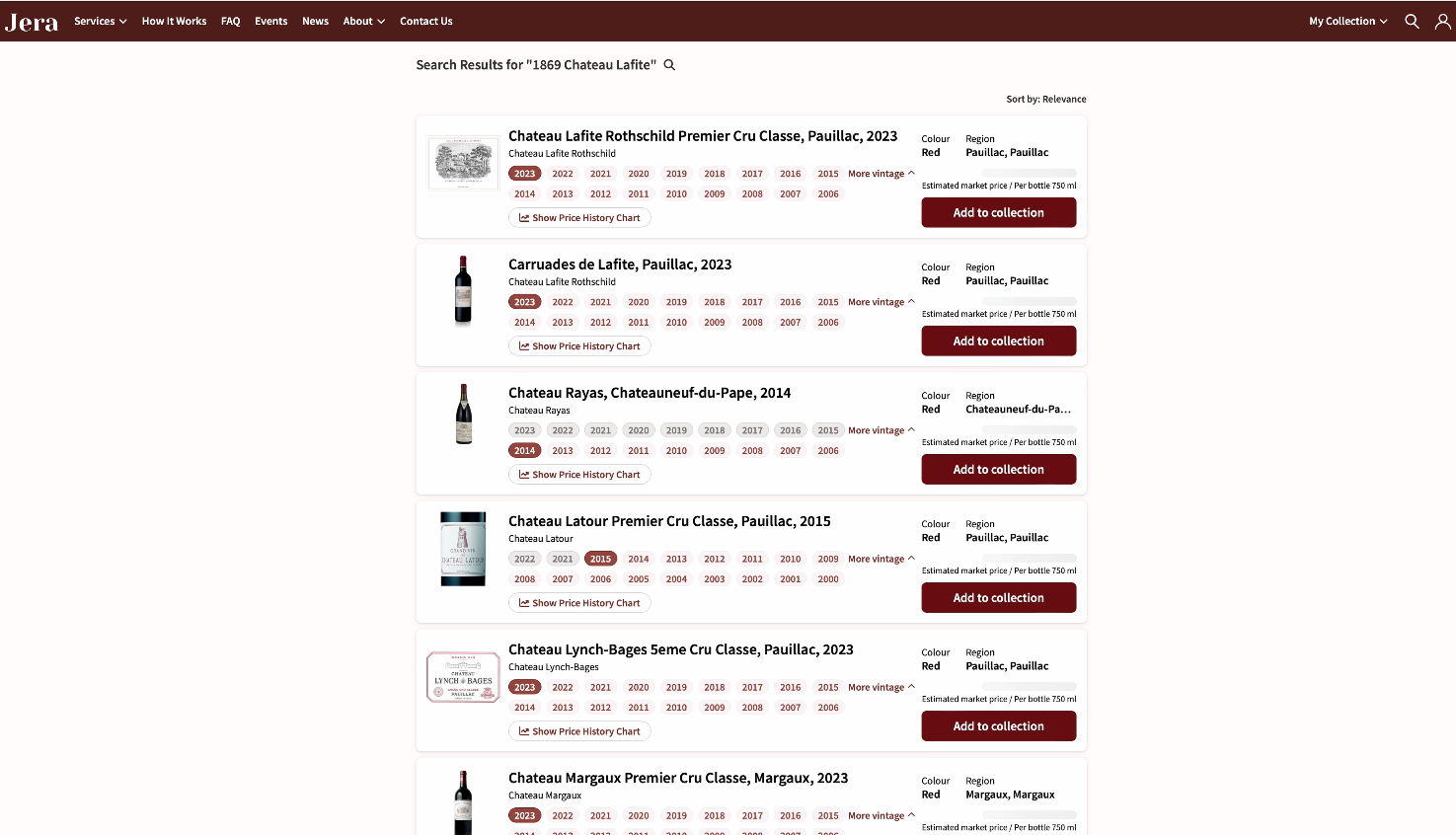1456x835 pixels.
Task: Show Price History Chart for Chateau Latour
Action: click(579, 603)
